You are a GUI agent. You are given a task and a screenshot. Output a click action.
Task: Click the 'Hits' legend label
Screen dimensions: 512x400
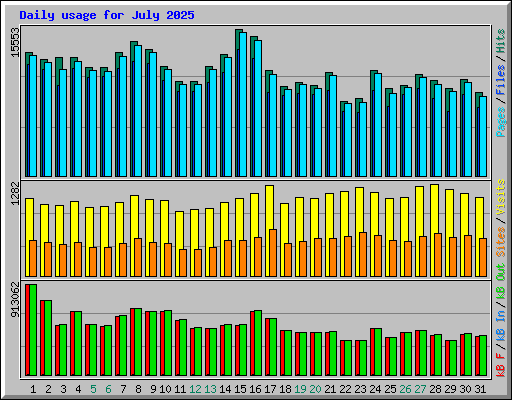click(x=501, y=41)
